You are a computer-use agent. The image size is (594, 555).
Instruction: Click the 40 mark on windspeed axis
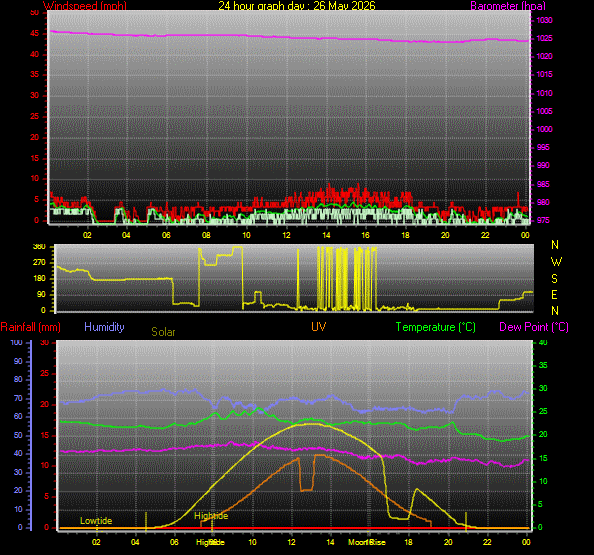click(34, 54)
